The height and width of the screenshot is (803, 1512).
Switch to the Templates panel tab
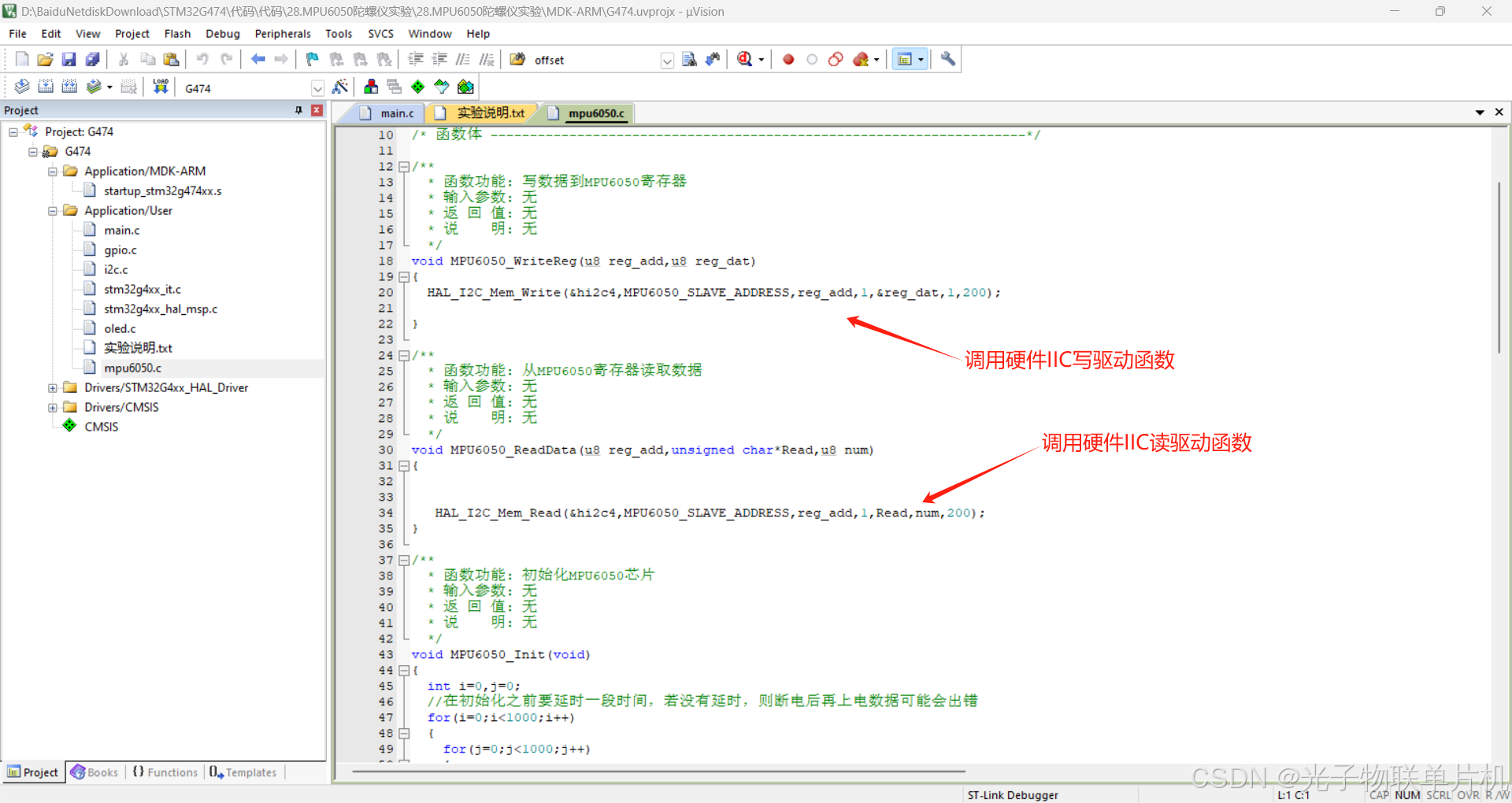tap(243, 772)
